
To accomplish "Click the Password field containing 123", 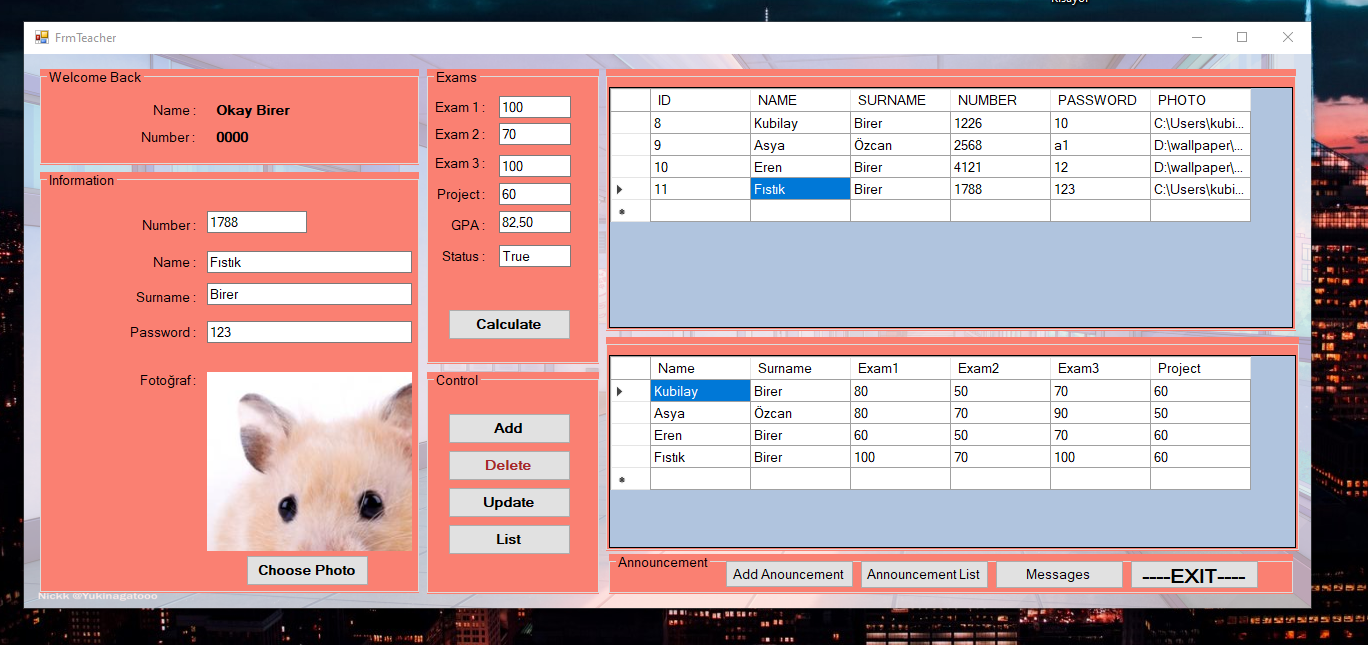I will (x=309, y=332).
